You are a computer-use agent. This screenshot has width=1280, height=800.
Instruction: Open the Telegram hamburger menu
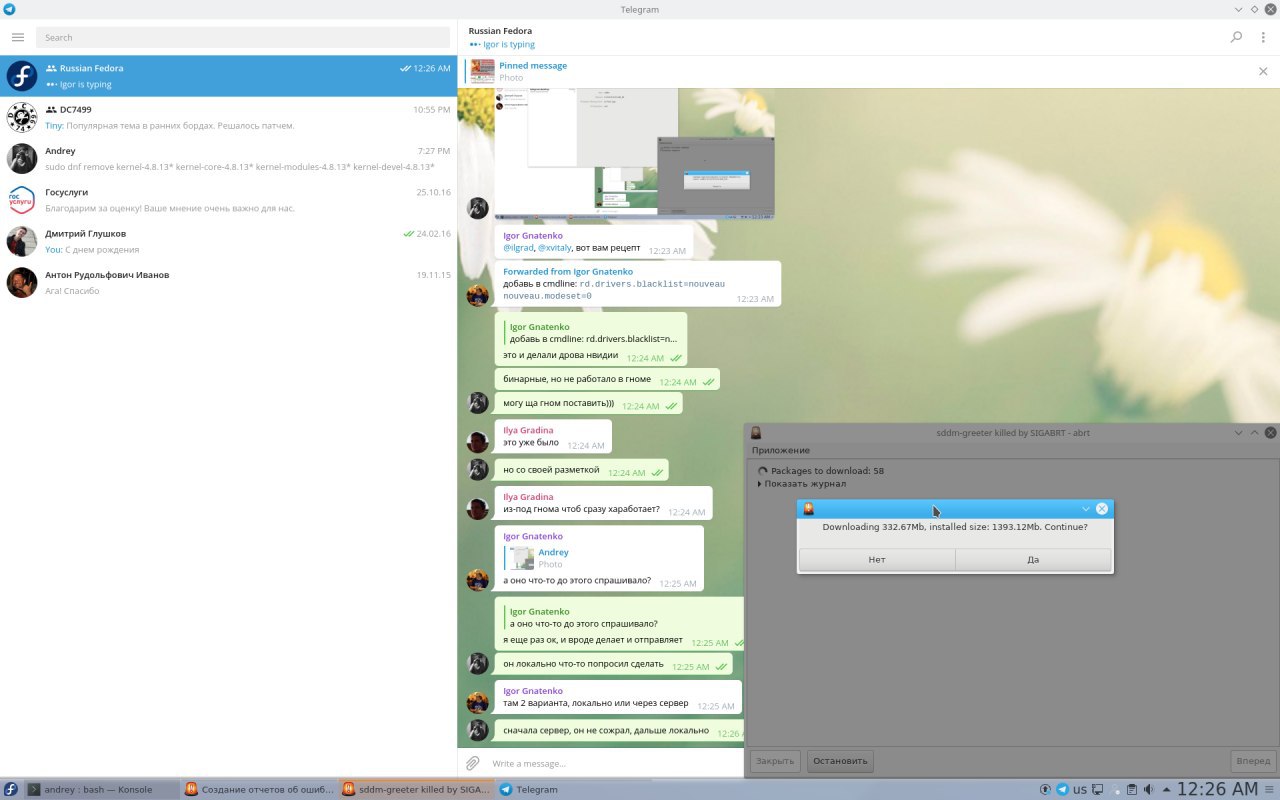18,37
